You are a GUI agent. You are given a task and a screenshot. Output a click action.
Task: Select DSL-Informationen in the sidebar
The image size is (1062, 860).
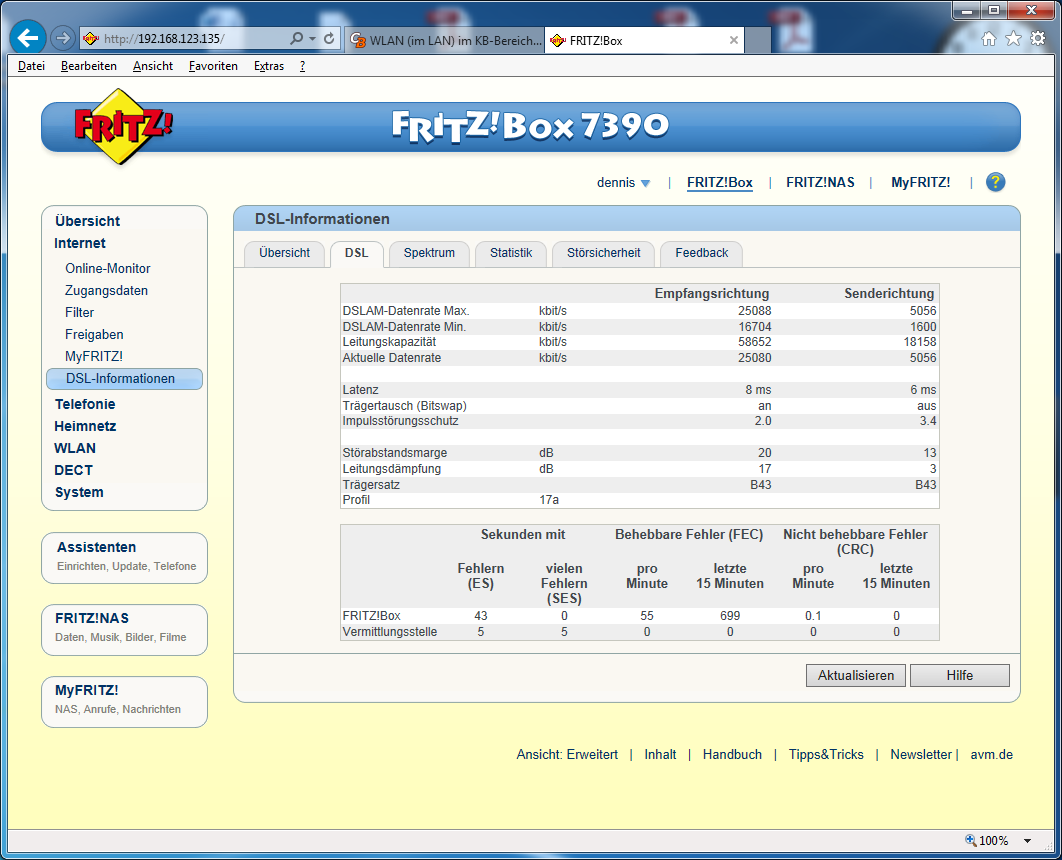(x=124, y=379)
